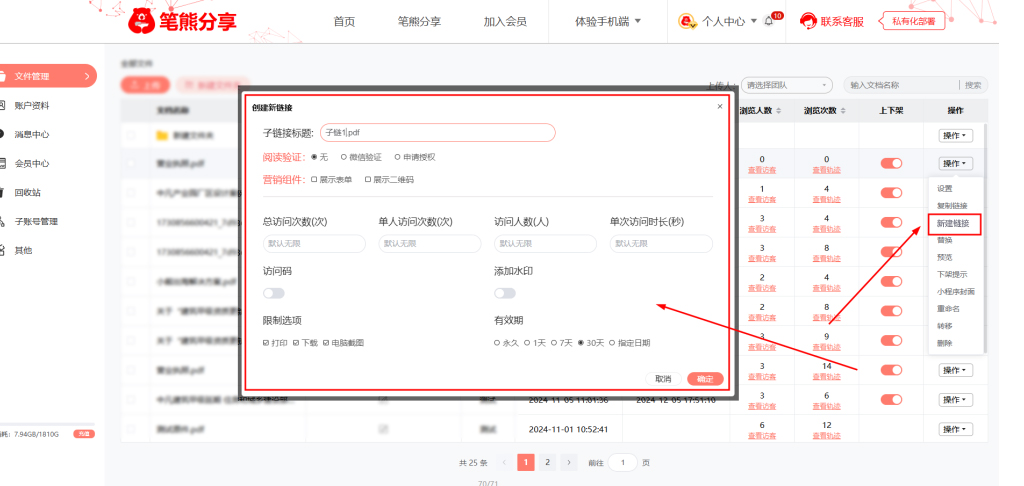Click the 子链接标题 input field
Screen dimensions: 1024x486
(x=438, y=133)
